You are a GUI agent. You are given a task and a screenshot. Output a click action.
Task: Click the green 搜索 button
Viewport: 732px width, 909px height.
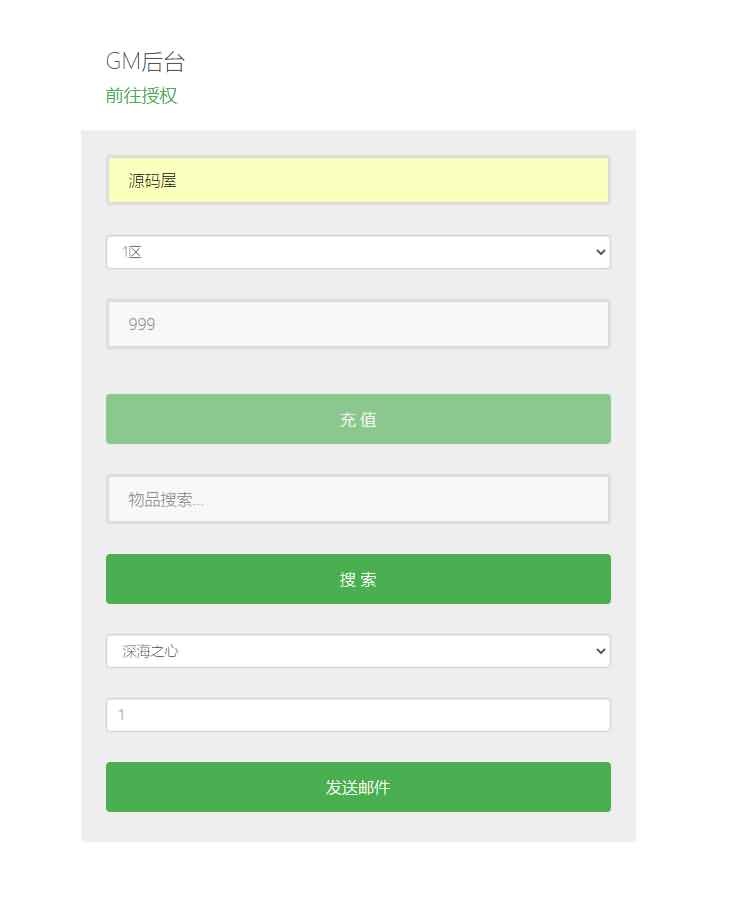(358, 579)
